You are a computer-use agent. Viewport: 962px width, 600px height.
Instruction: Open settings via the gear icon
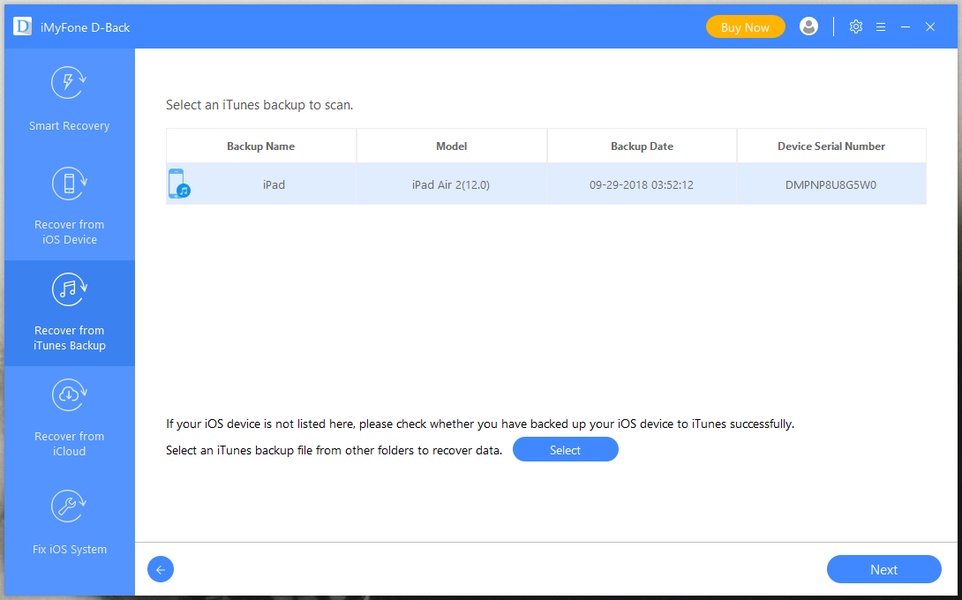click(856, 27)
